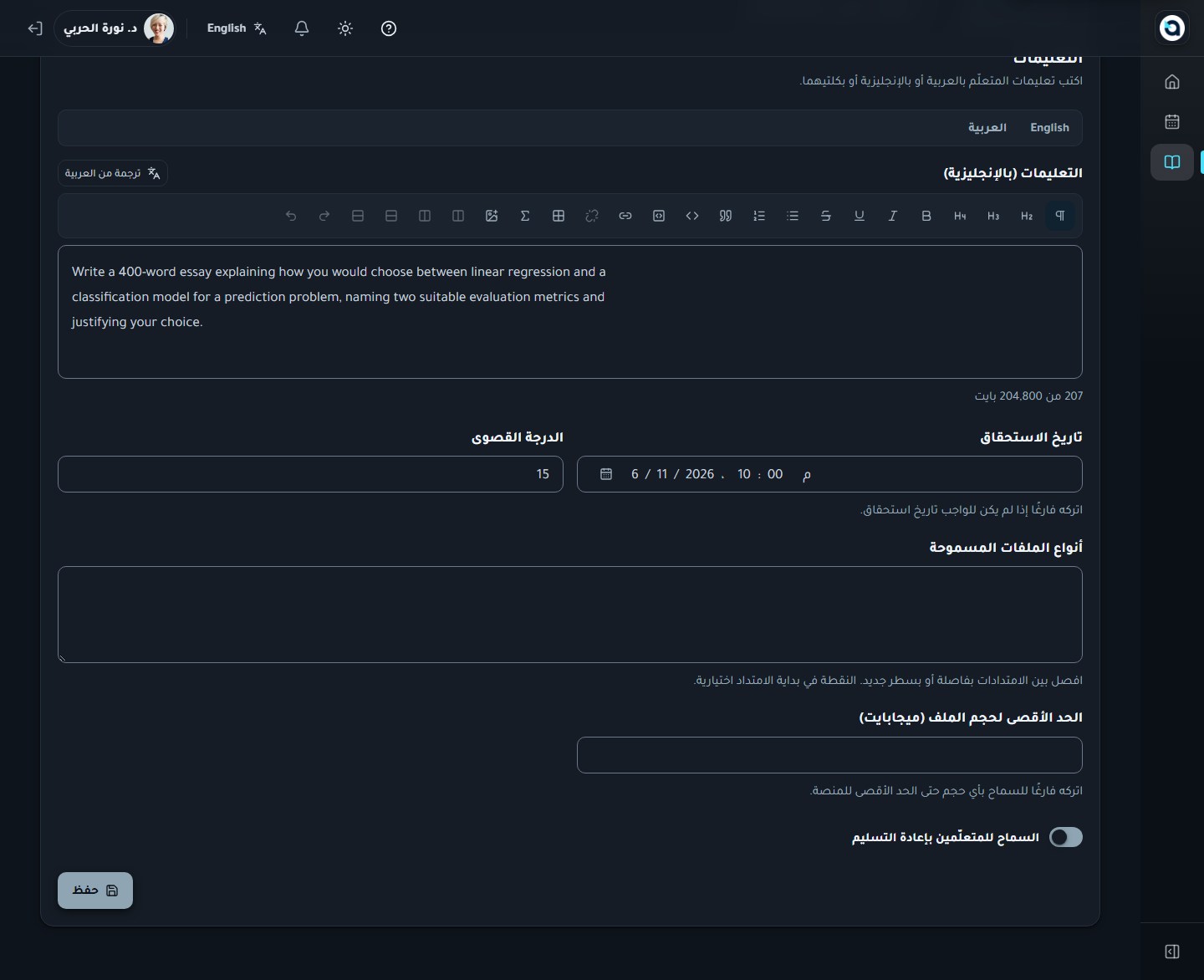This screenshot has width=1204, height=980.
Task: Open the calendar from the sidebar
Action: (1172, 121)
